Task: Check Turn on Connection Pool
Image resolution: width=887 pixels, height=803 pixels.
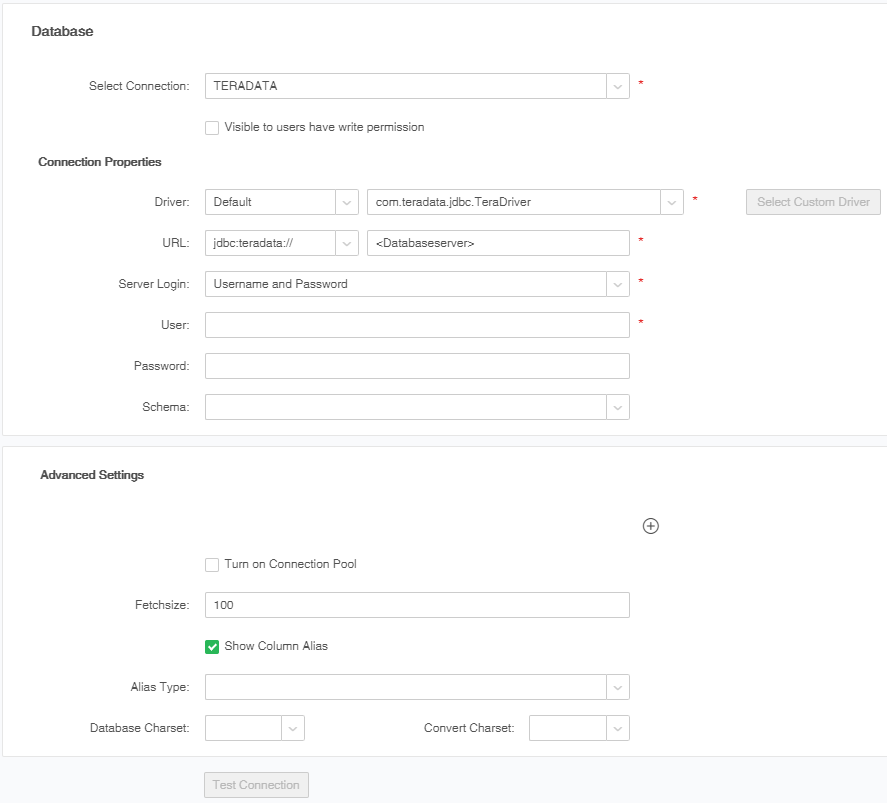Action: [212, 564]
